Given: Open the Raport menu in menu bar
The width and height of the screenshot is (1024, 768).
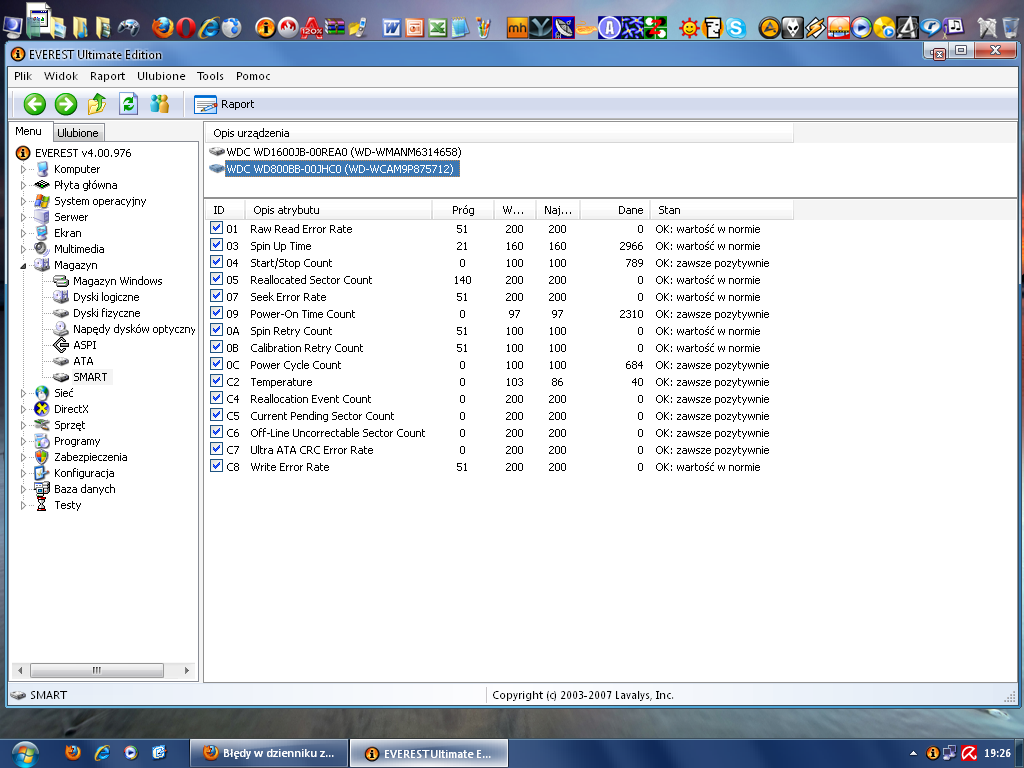Looking at the screenshot, I should 107,76.
